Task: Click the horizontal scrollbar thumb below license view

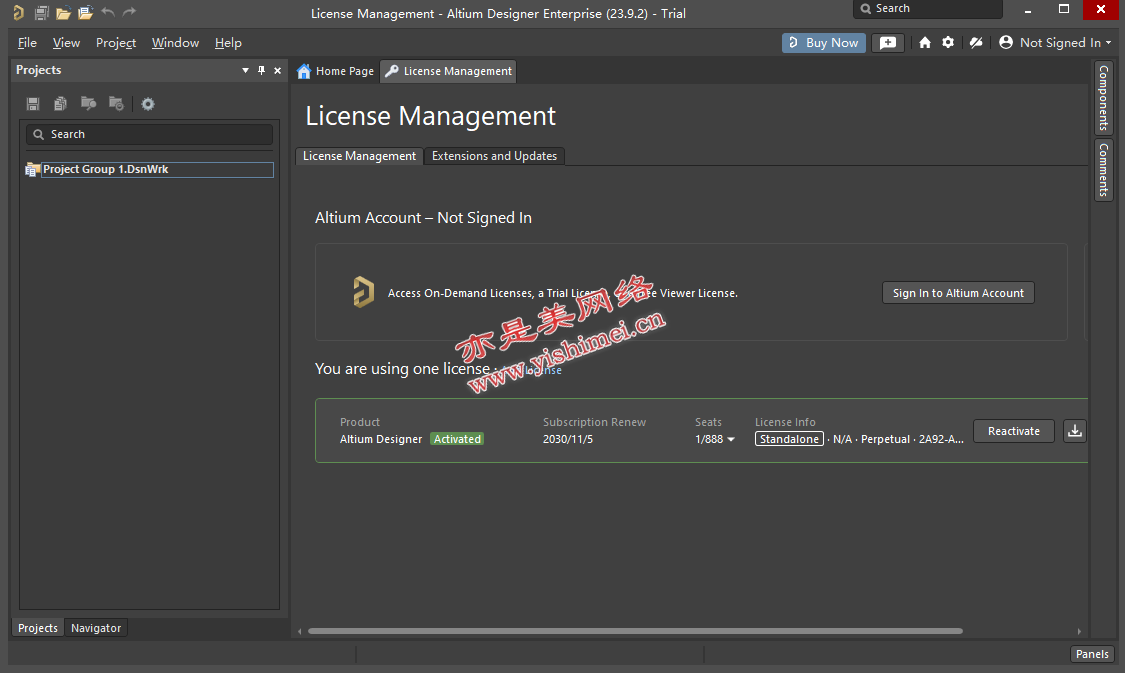Action: [635, 631]
